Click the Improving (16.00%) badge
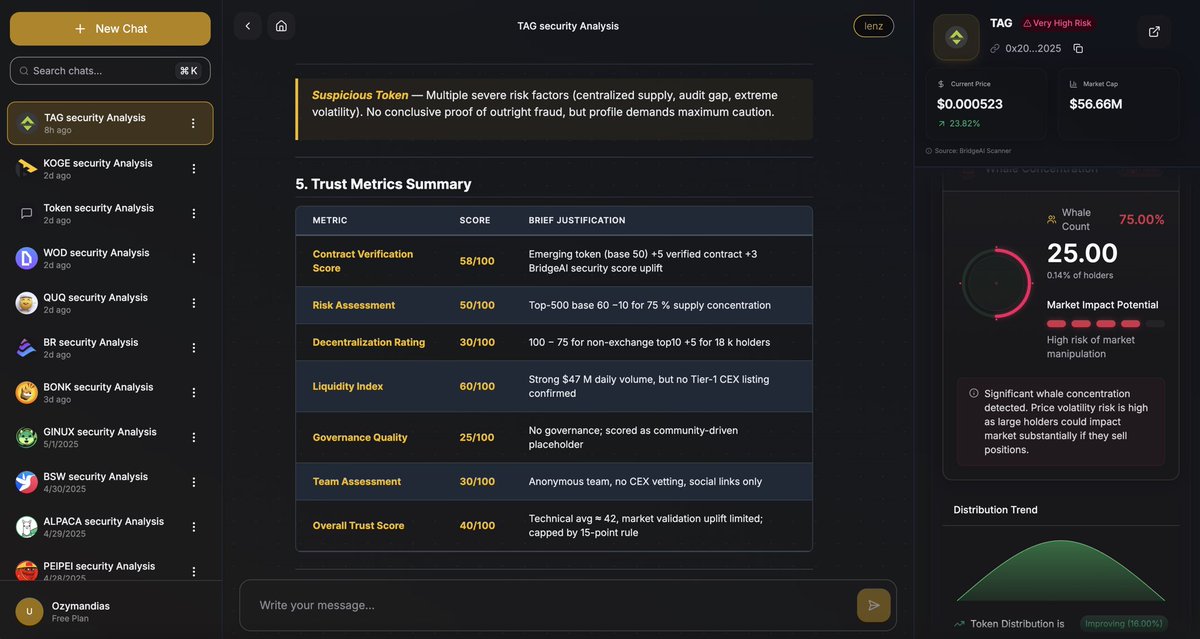Screen dimensions: 1200x639 point(1123,623)
